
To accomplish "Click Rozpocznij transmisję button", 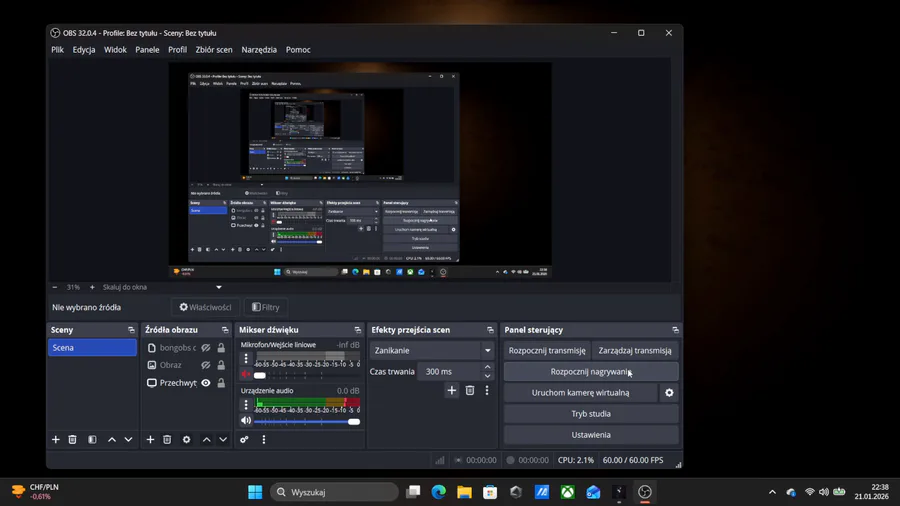I will [x=547, y=351].
